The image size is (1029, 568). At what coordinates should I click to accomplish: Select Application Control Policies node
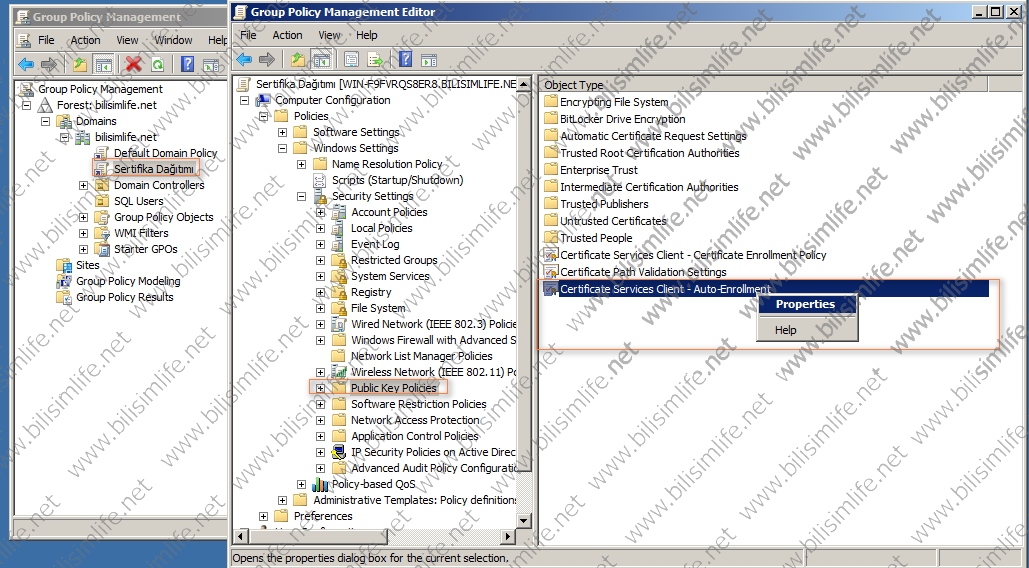point(415,436)
